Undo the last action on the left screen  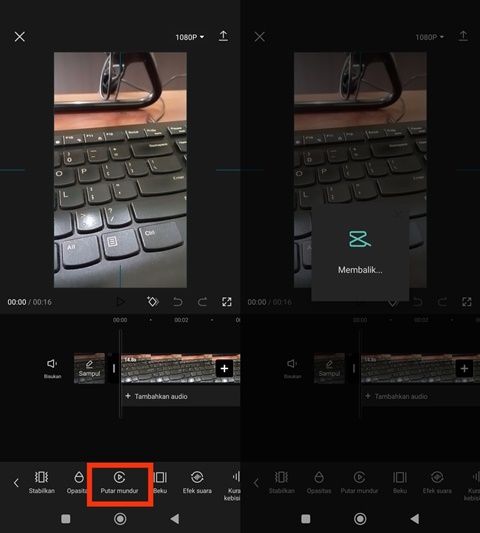(x=177, y=302)
